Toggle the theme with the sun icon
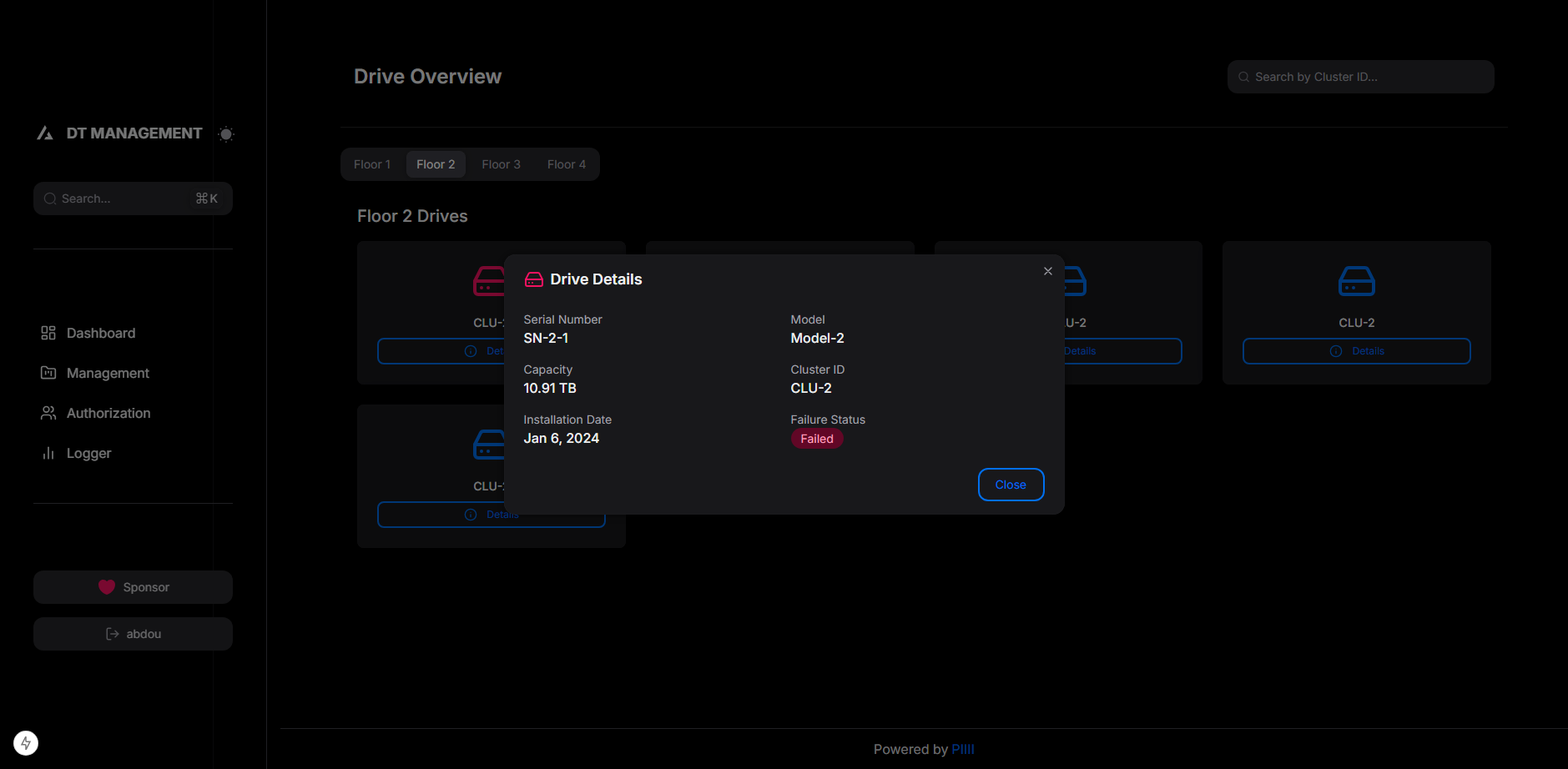Viewport: 1568px width, 769px height. tap(225, 133)
